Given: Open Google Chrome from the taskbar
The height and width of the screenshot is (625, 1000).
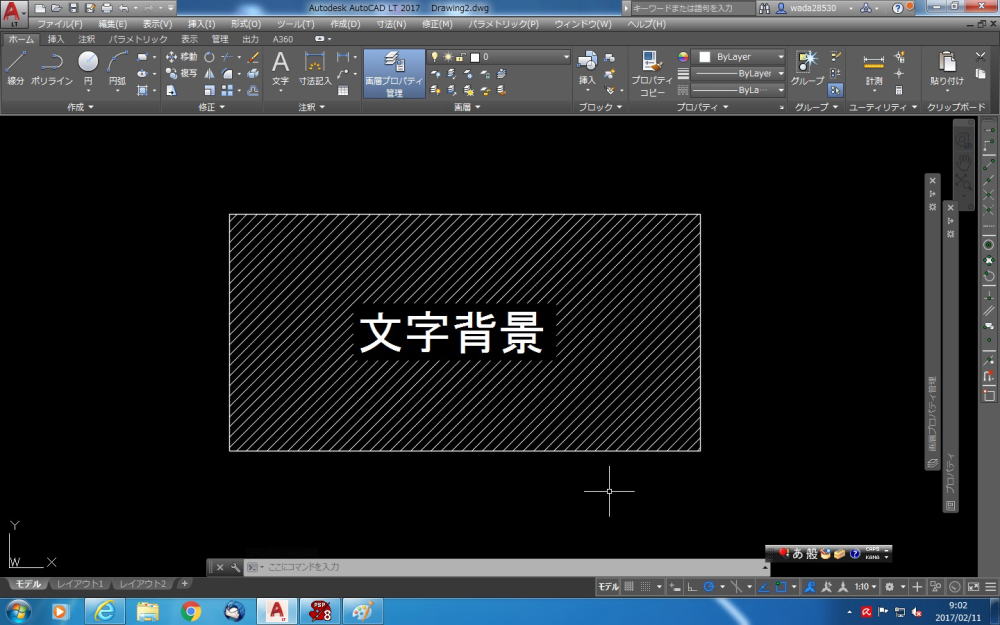Looking at the screenshot, I should [190, 612].
